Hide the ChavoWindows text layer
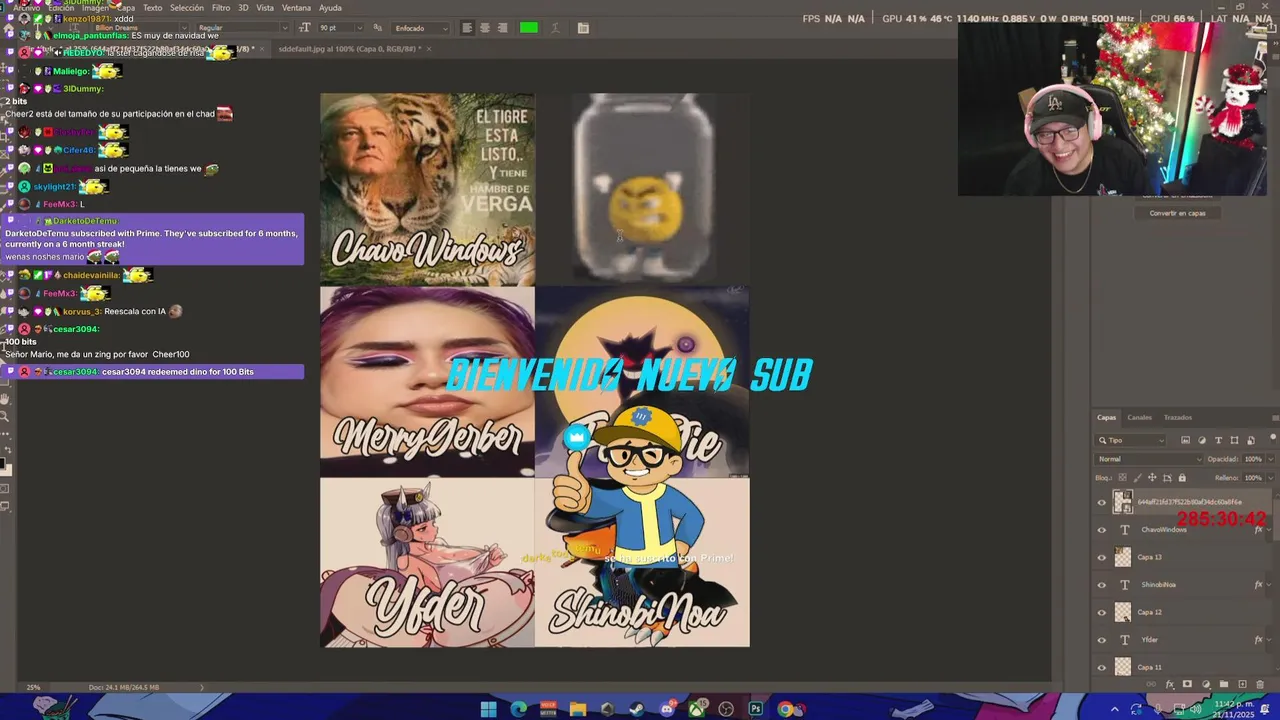 [x=1102, y=530]
